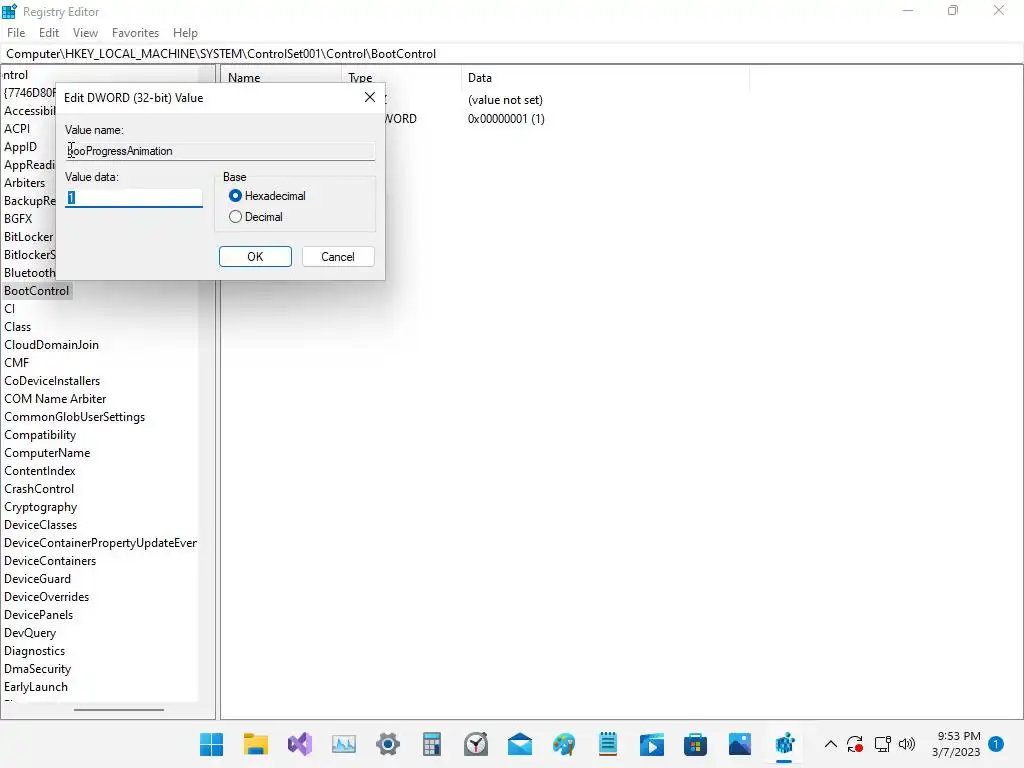Open the clock and date in the taskbar
Viewport: 1024px width, 768px height.
[956, 744]
